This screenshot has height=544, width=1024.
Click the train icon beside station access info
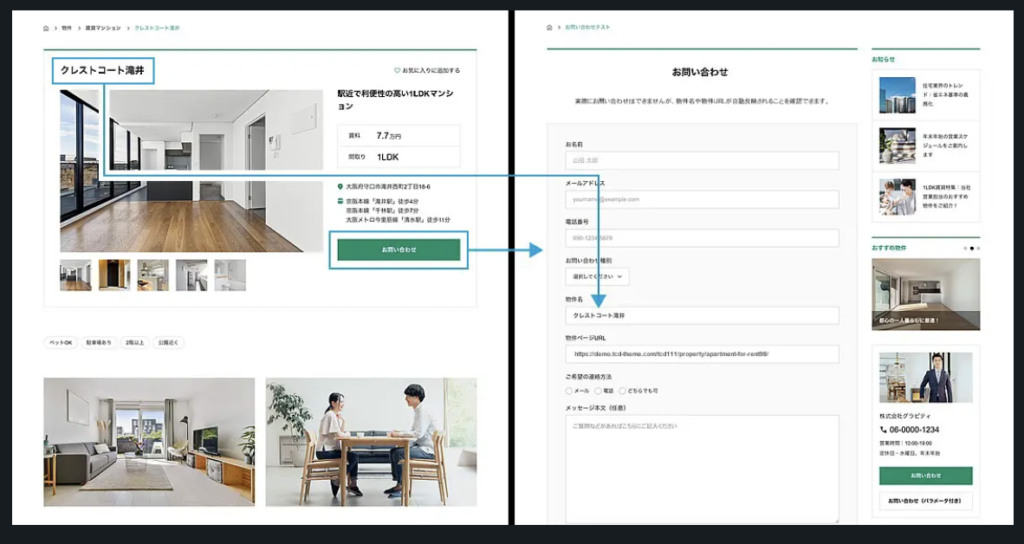click(x=341, y=201)
